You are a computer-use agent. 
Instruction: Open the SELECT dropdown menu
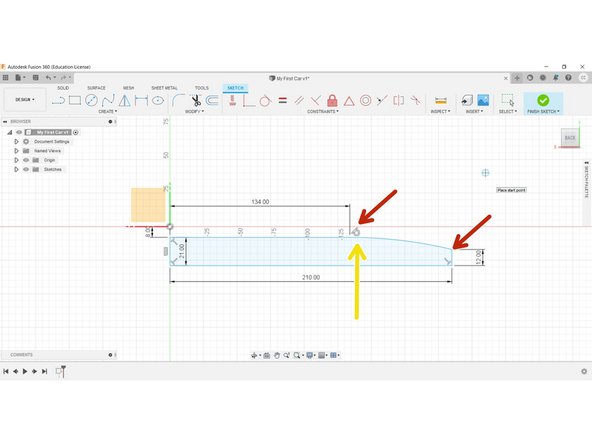(x=508, y=111)
